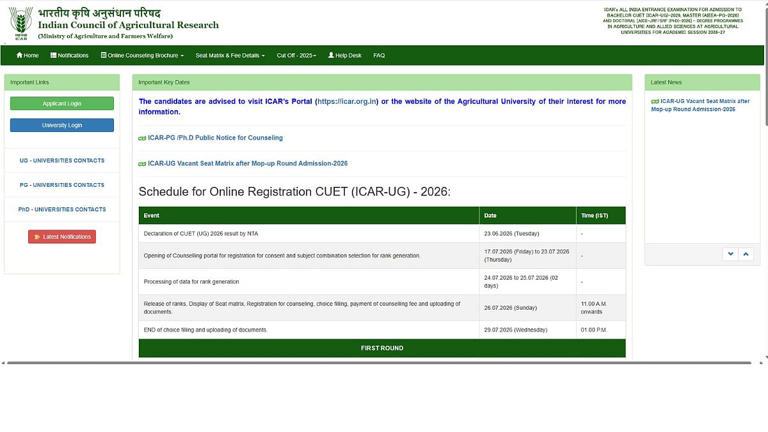Open Latest News ICAR-UG Vacant Seat Matrix item
The height and width of the screenshot is (432, 768).
tap(700, 105)
